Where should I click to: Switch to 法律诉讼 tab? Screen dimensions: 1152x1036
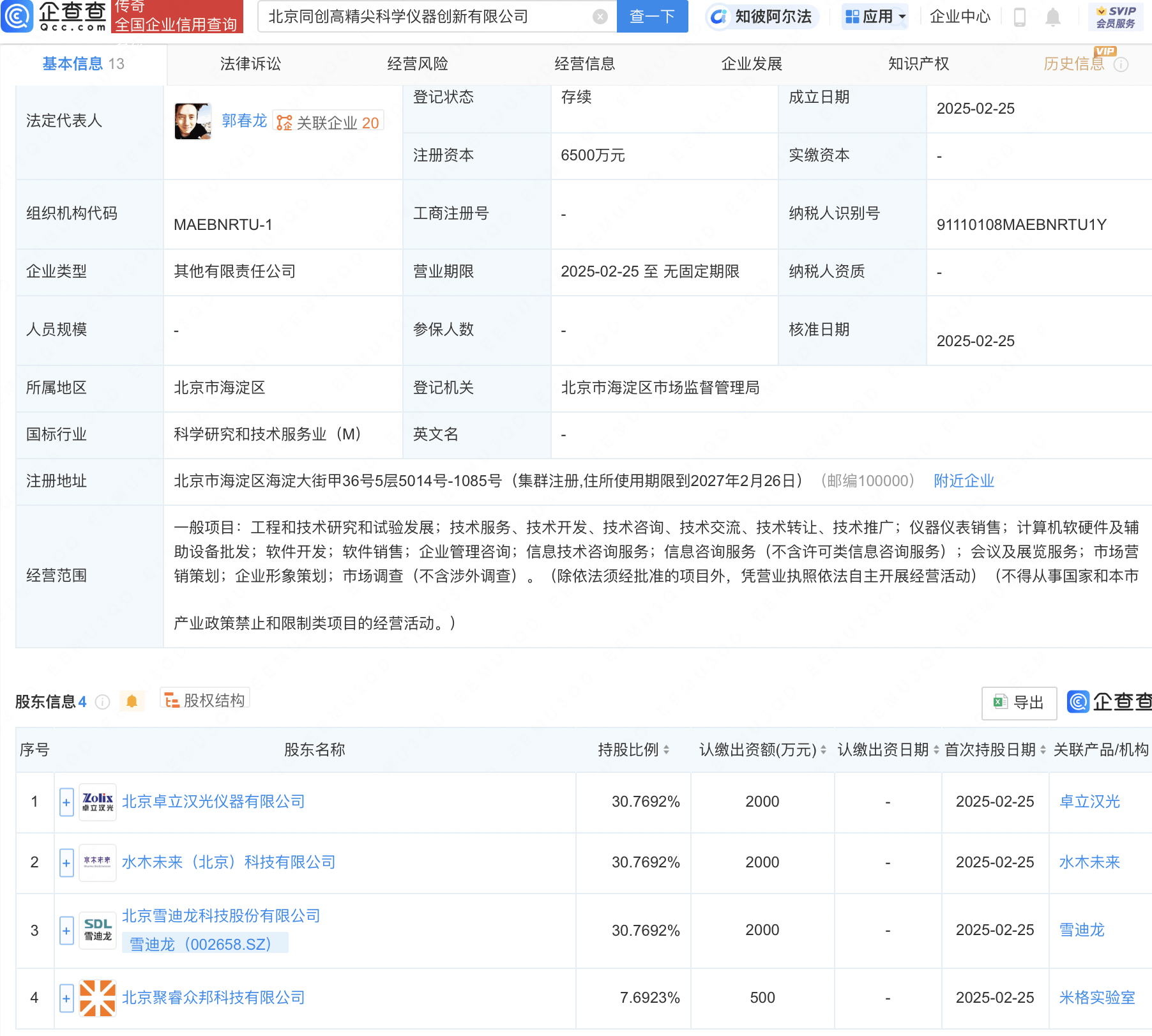click(x=250, y=64)
